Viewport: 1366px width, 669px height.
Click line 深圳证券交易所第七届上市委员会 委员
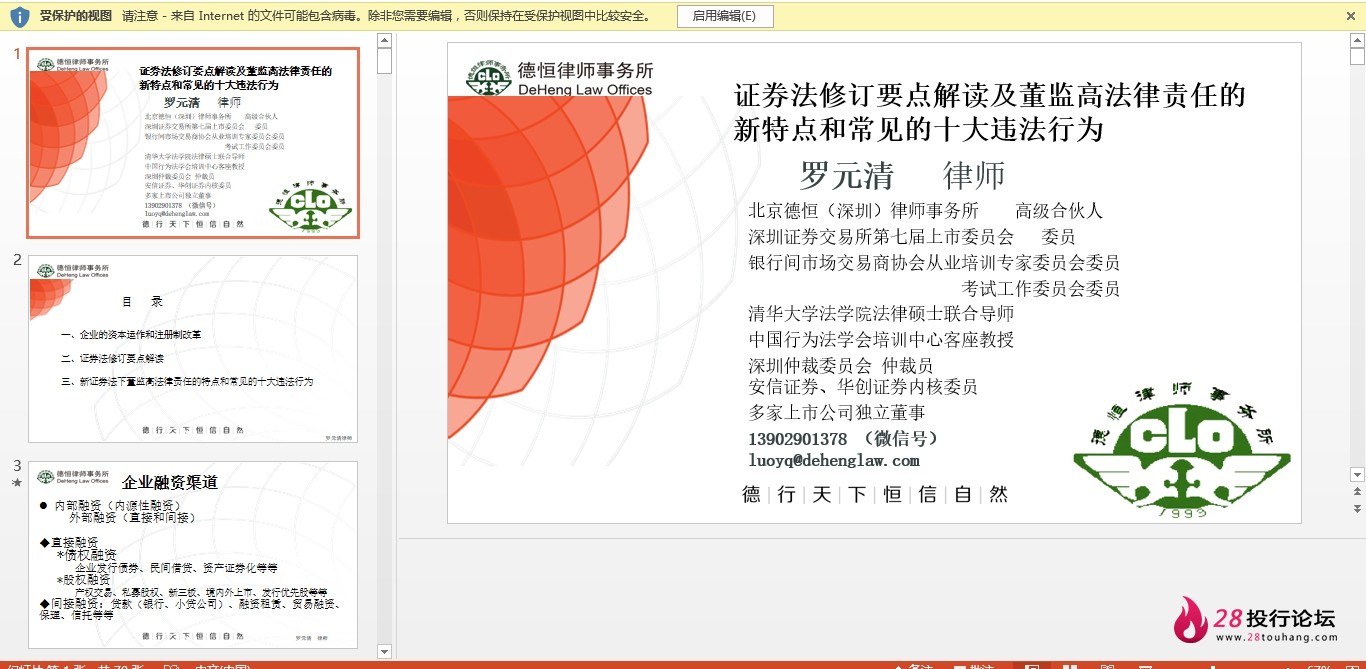(912, 237)
